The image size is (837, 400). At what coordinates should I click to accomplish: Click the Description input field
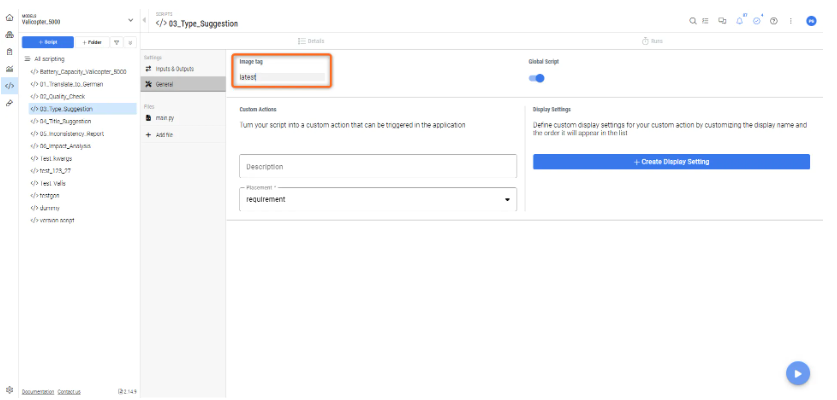click(x=378, y=166)
